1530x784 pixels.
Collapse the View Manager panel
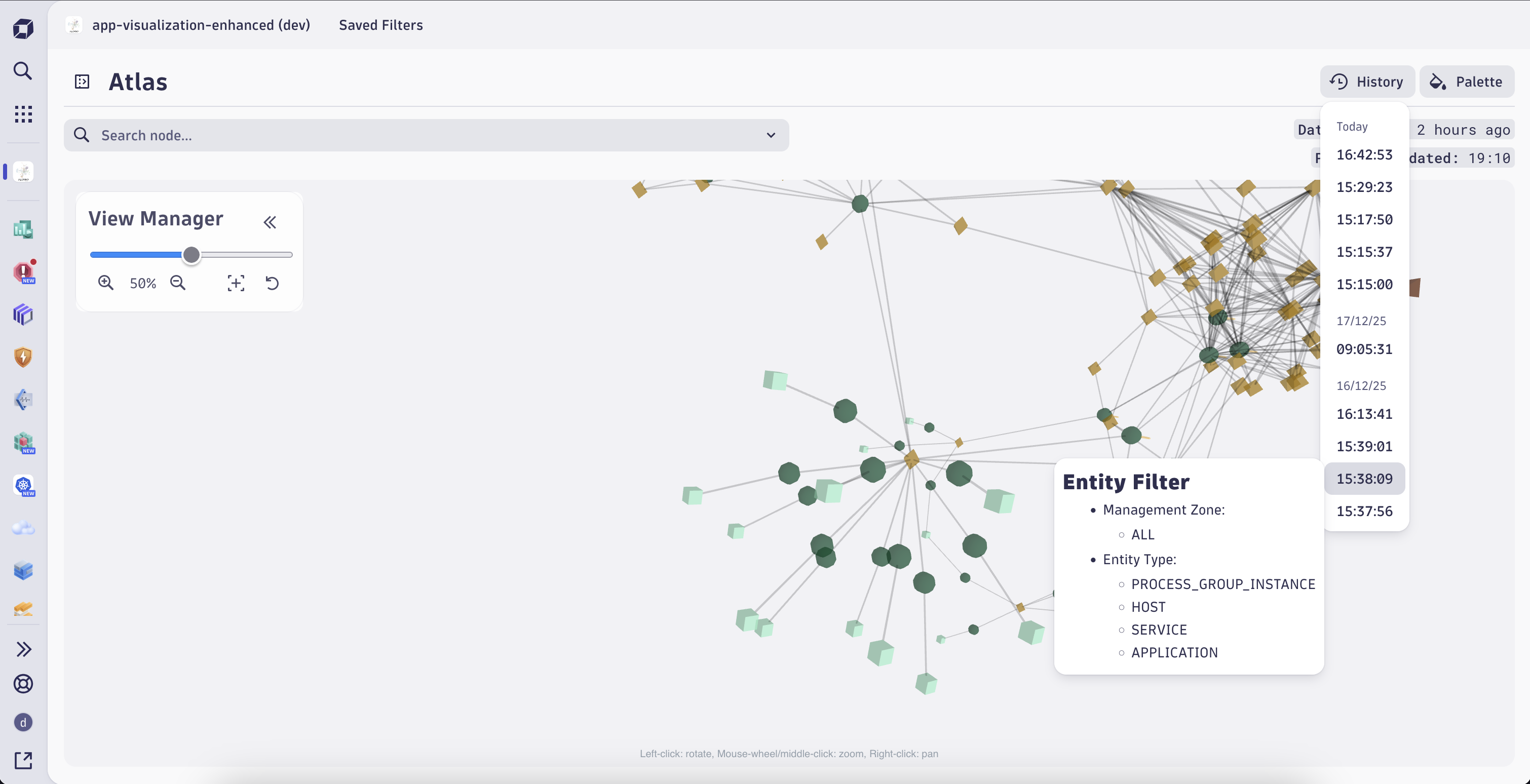tap(270, 222)
